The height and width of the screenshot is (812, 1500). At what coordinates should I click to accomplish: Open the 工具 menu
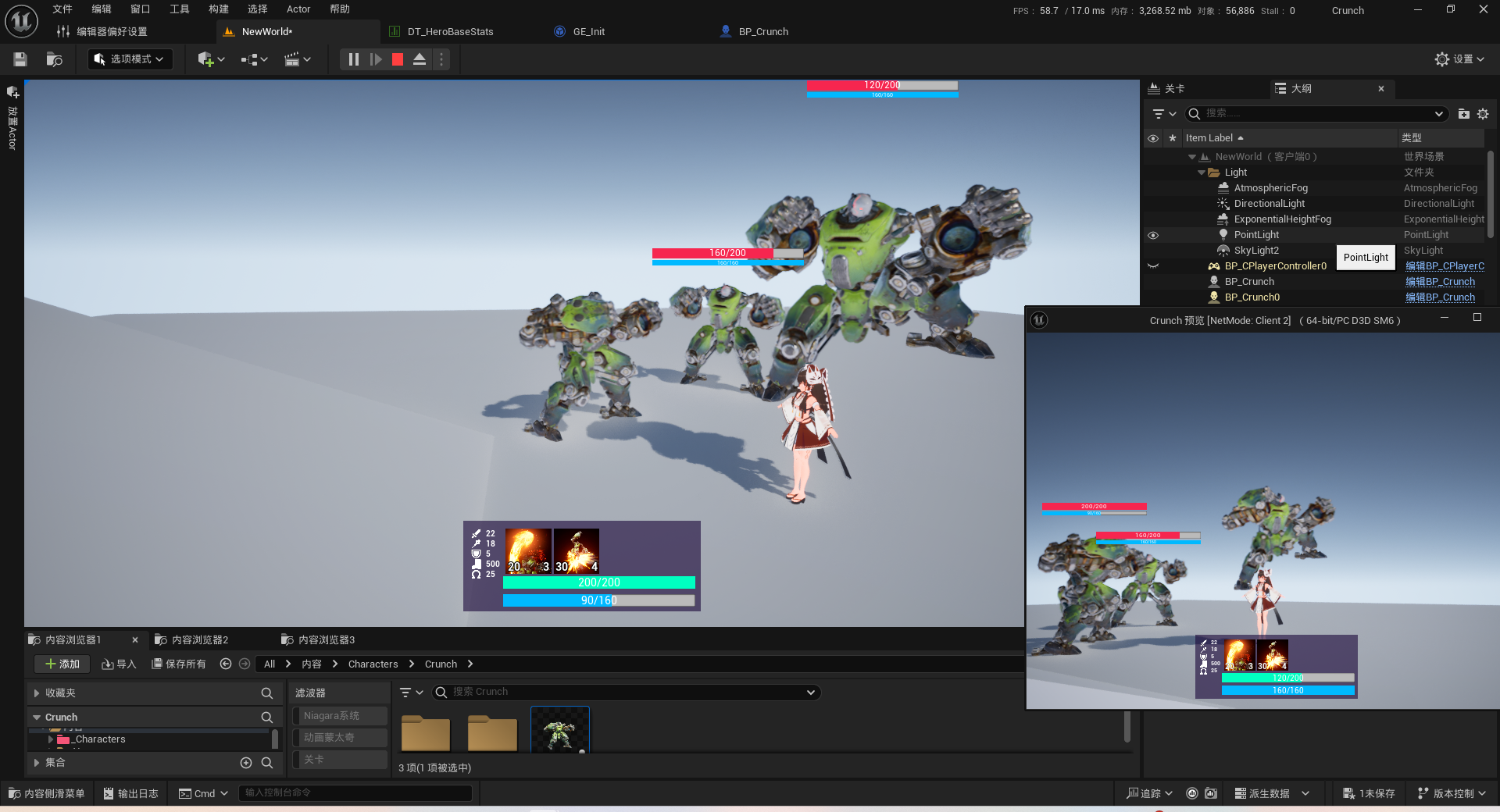(180, 9)
